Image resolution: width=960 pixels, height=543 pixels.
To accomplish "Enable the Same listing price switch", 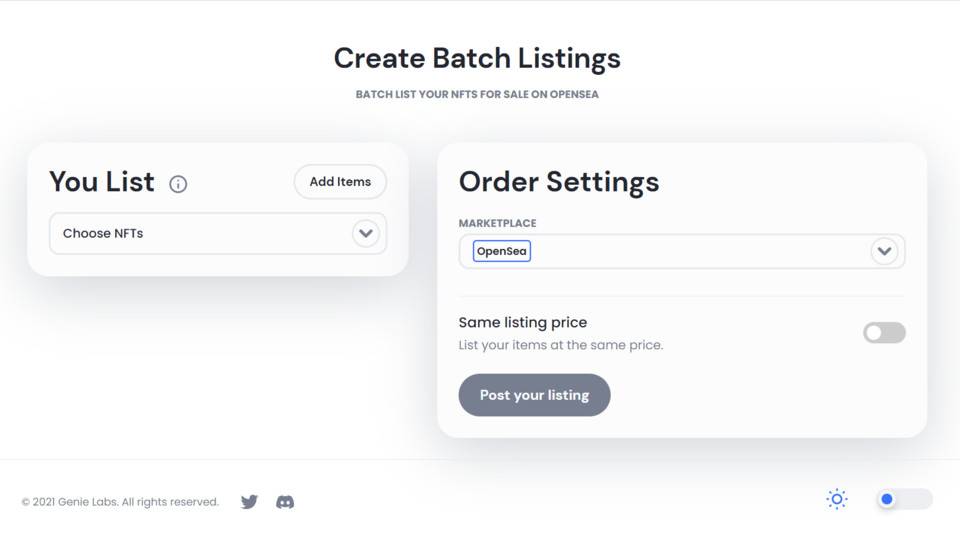I will 884,333.
